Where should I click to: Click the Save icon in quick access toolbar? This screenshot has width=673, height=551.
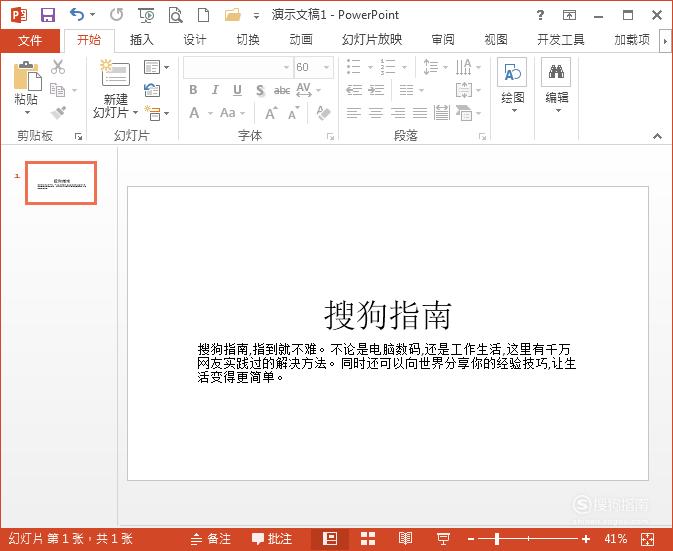(48, 15)
